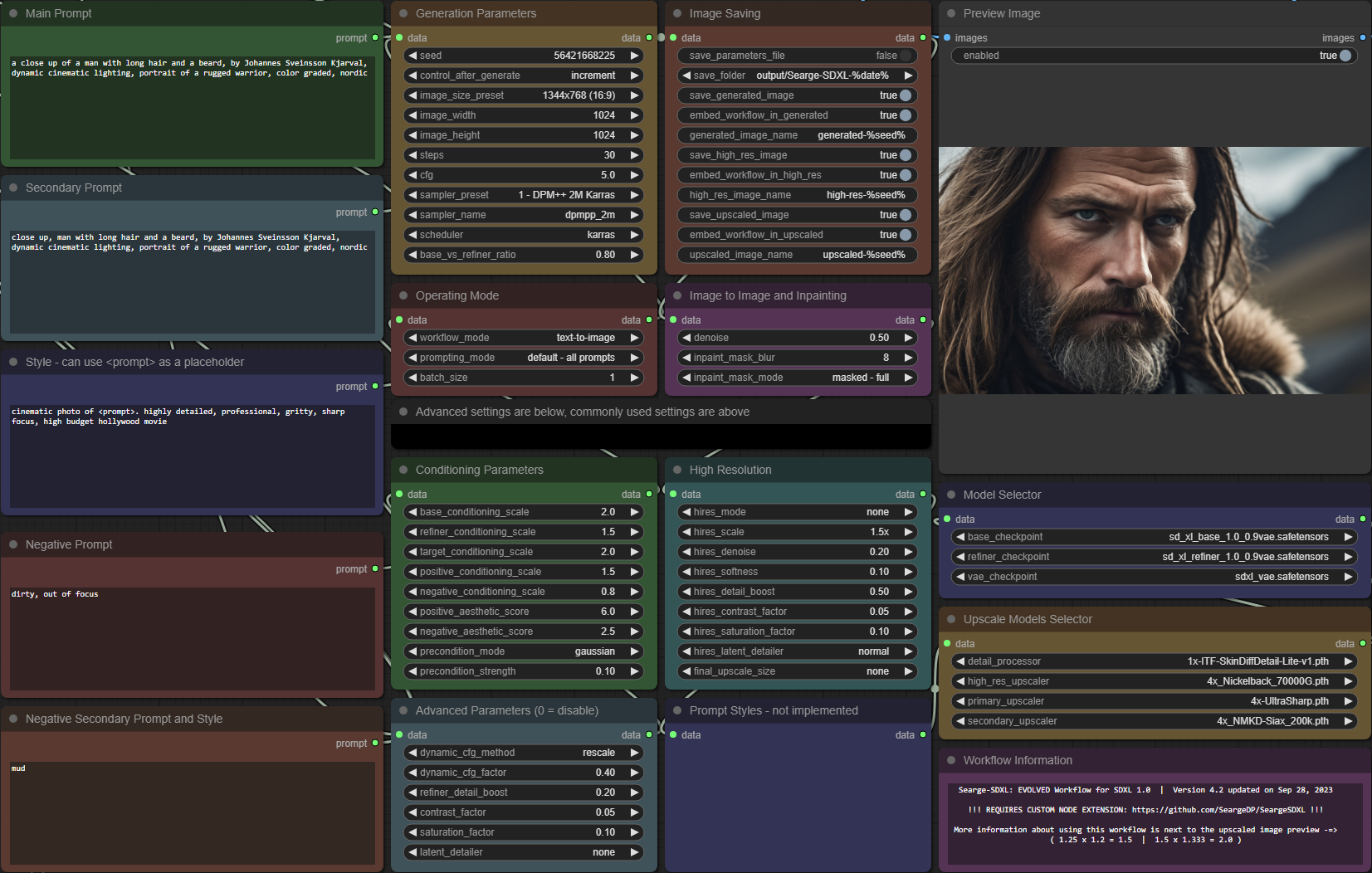The width and height of the screenshot is (1372, 873).
Task: Click the Negative Secondary Prompt and Style title dot
Action: [13, 719]
